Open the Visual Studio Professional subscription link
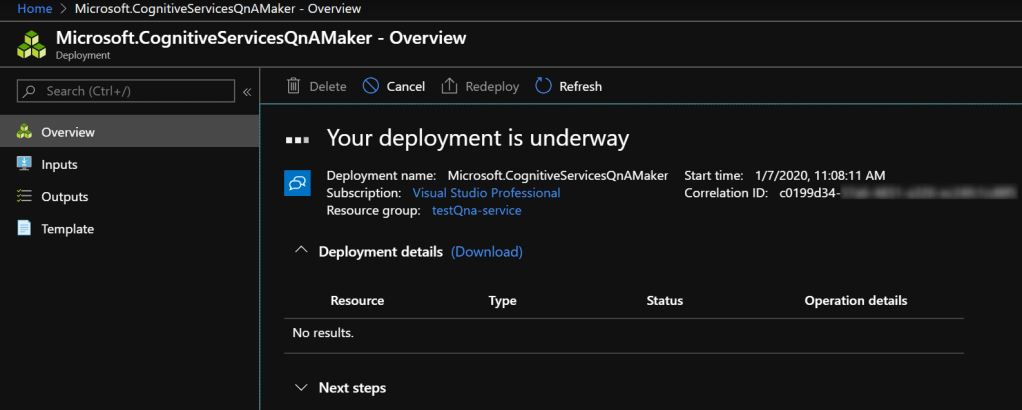1022x410 pixels. [486, 193]
